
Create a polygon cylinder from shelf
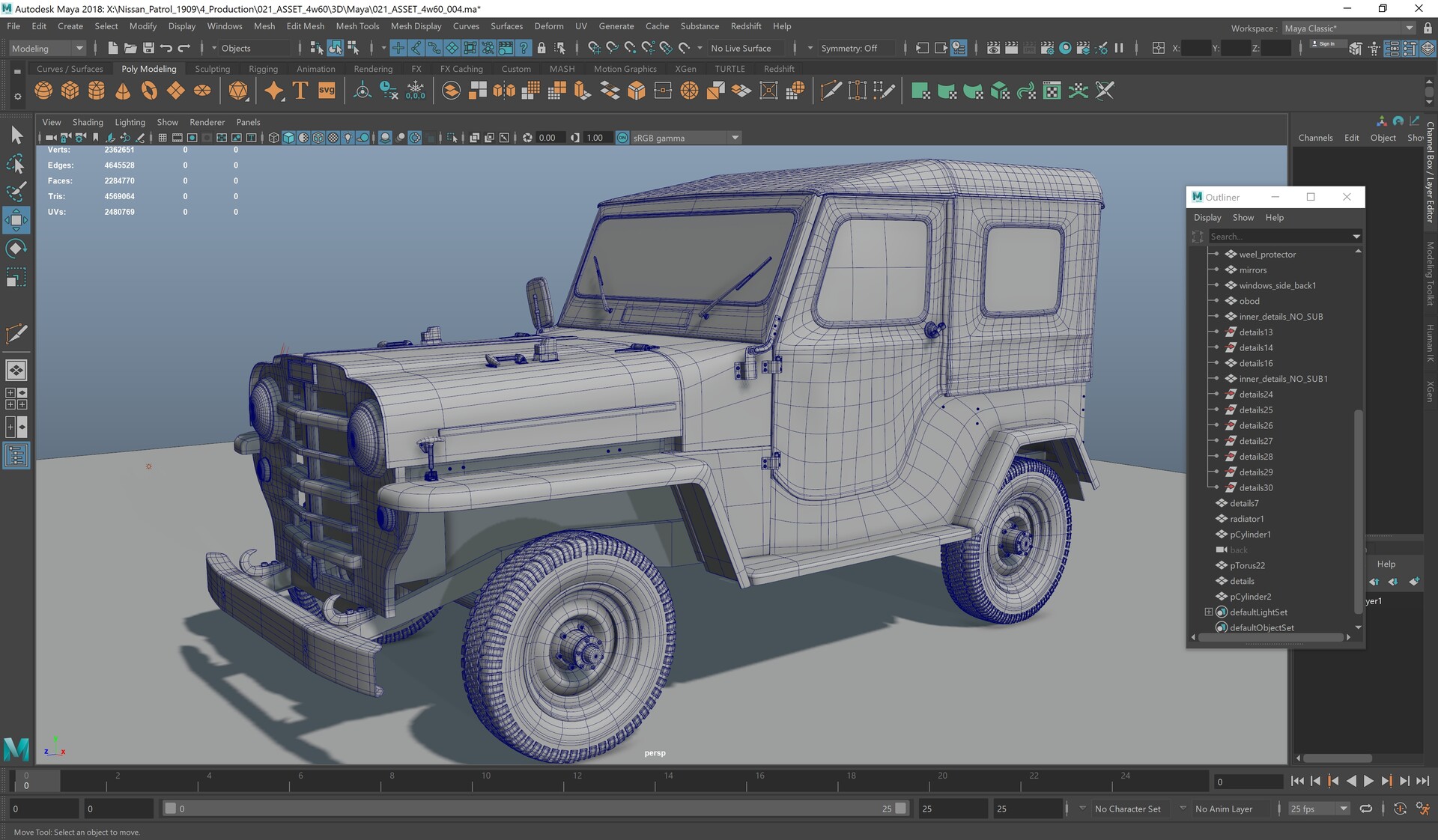(97, 91)
